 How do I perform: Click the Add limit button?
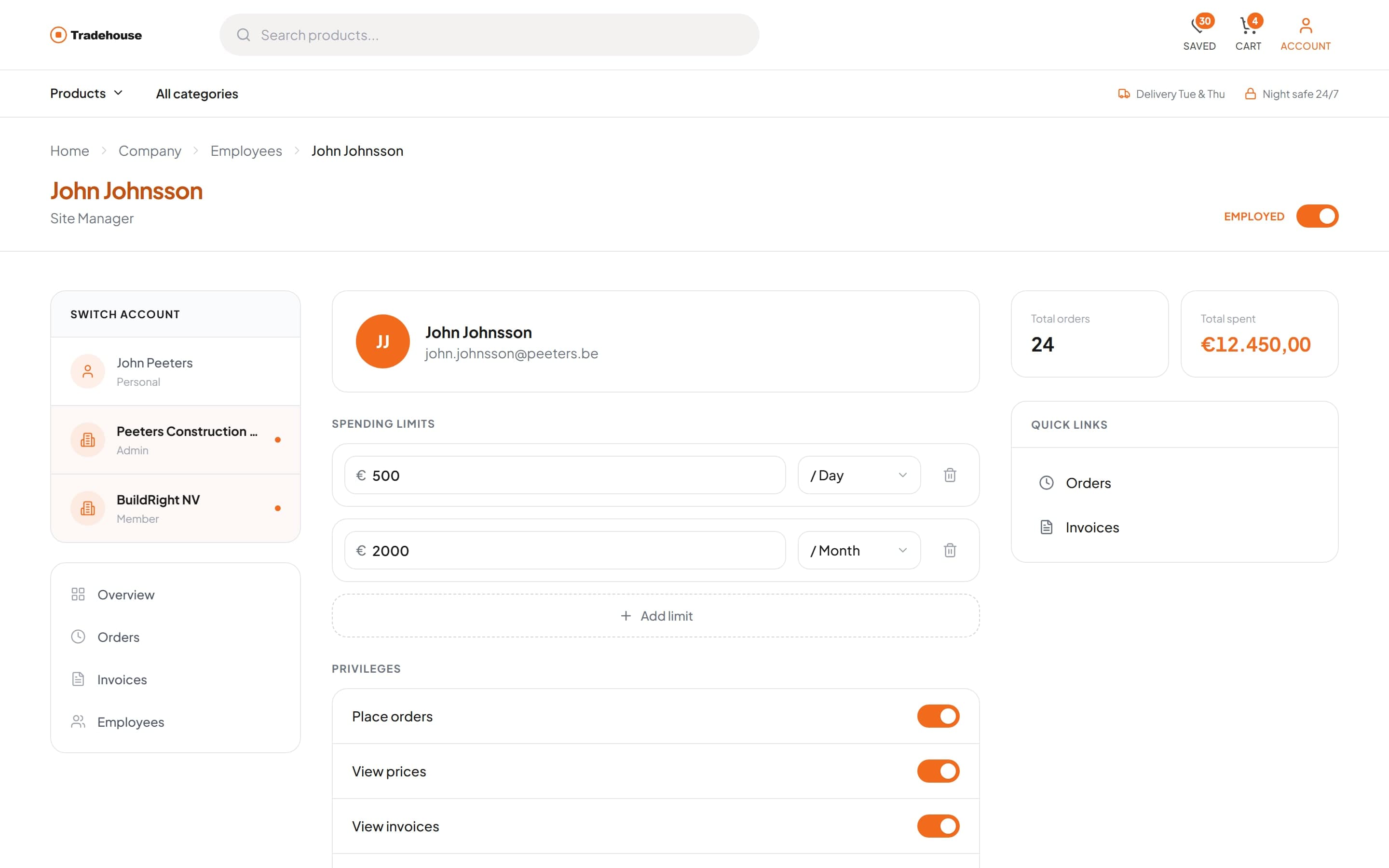[655, 615]
